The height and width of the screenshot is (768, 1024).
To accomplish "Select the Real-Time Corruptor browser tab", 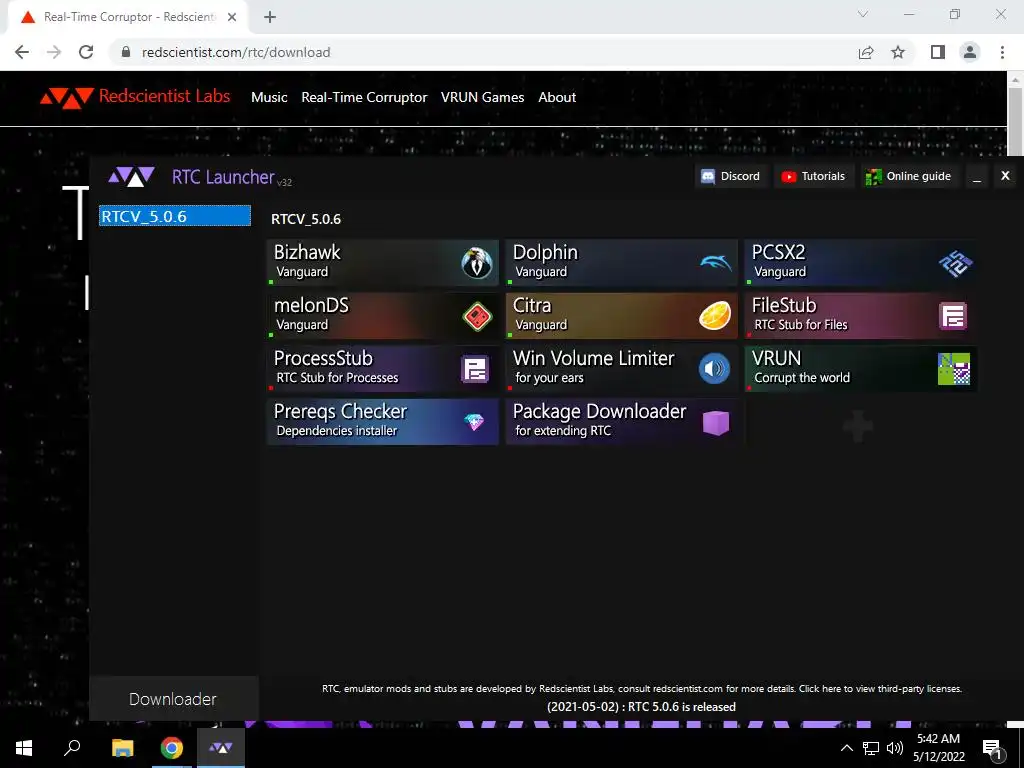I will tap(128, 17).
